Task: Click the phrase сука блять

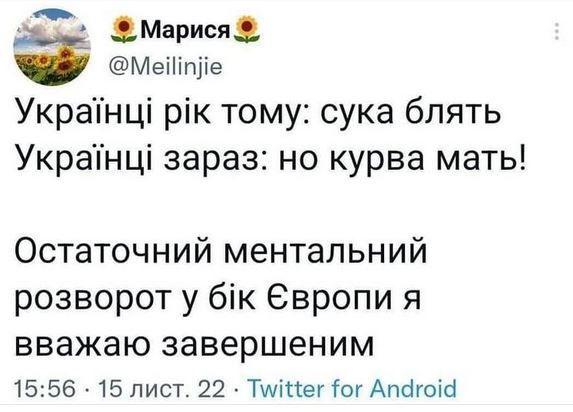Action: (411, 113)
